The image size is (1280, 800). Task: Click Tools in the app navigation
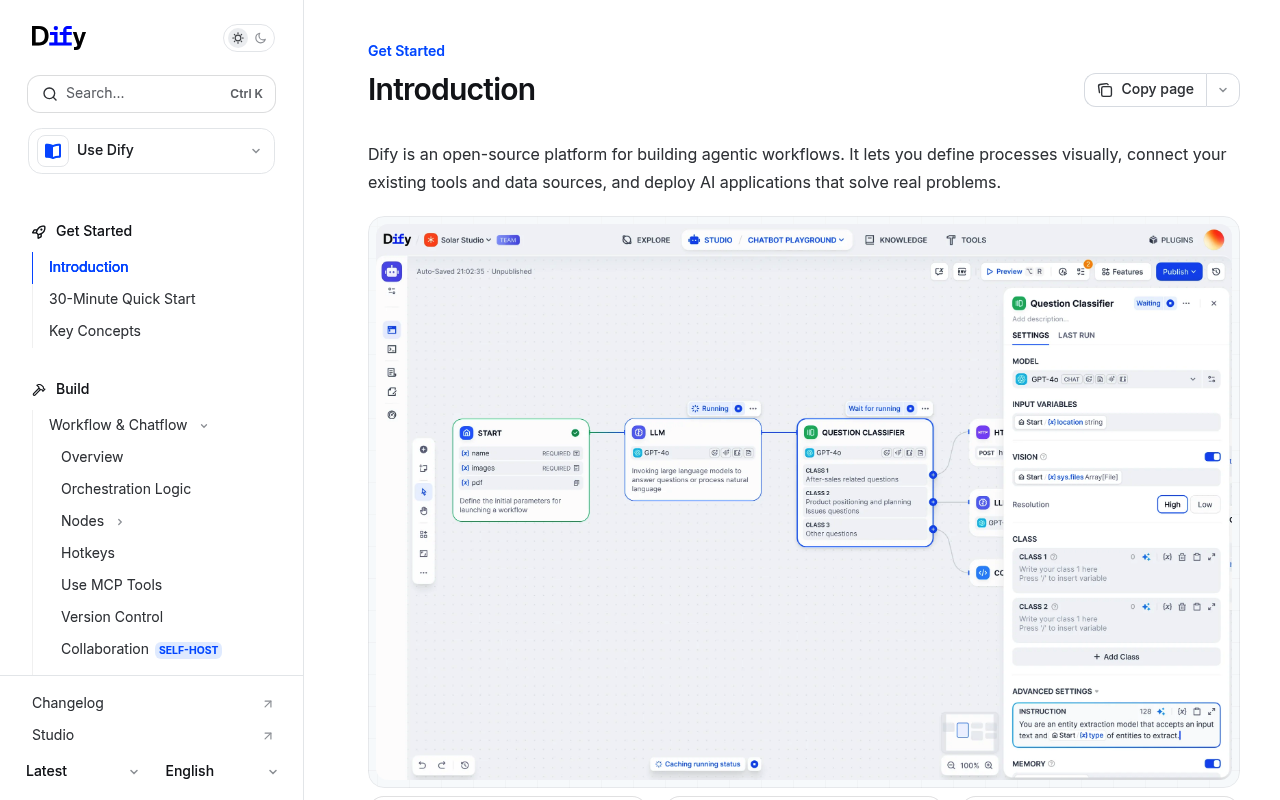click(966, 240)
